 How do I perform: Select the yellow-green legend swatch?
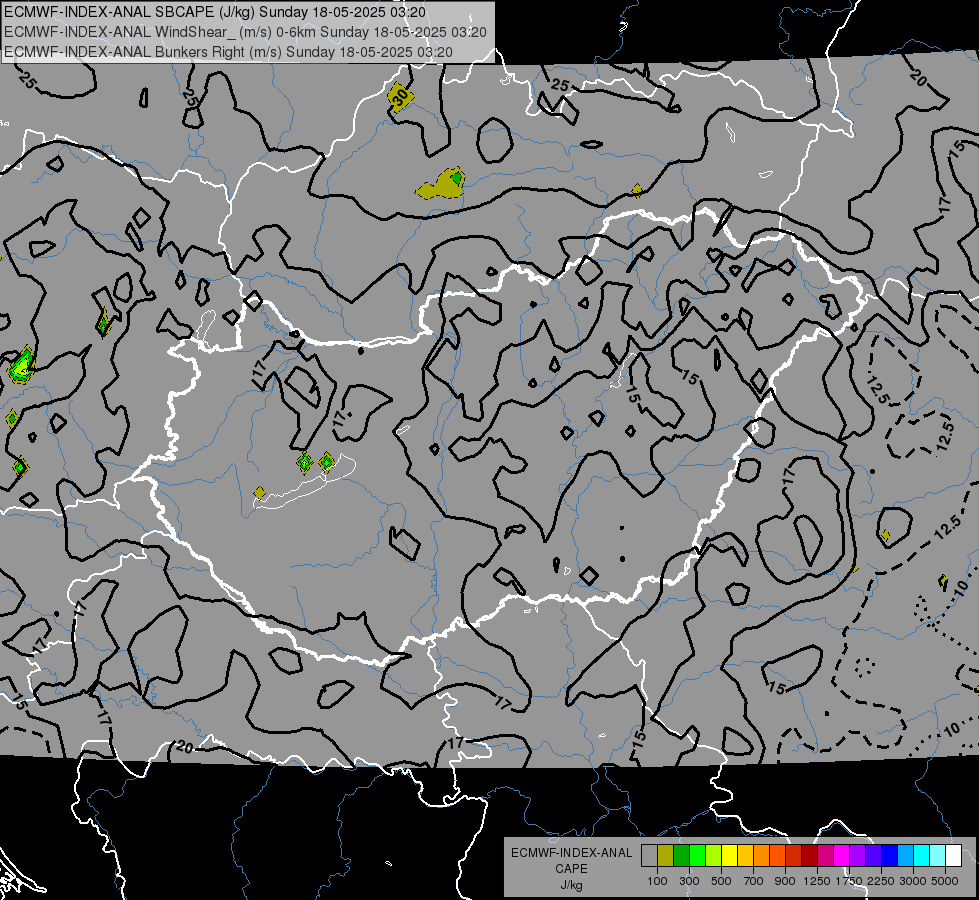pyautogui.click(x=714, y=856)
